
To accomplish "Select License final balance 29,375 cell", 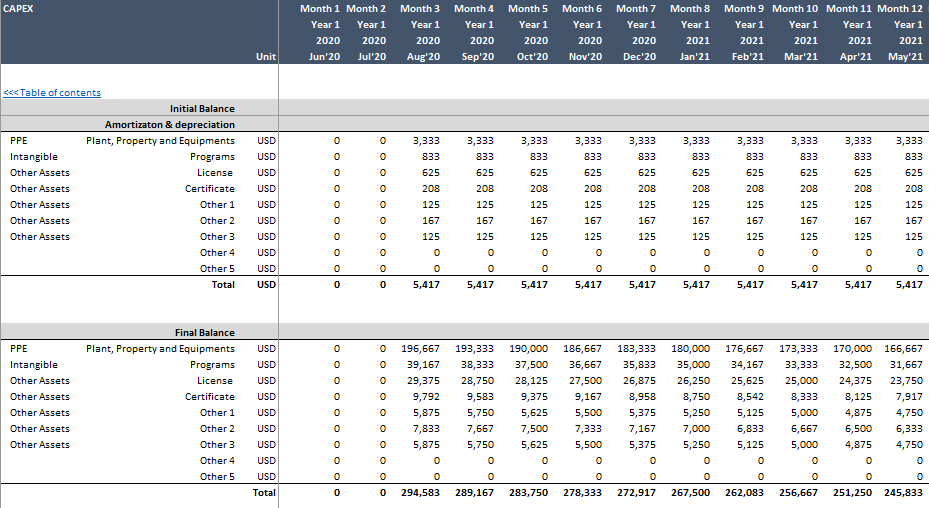I will click(x=424, y=381).
